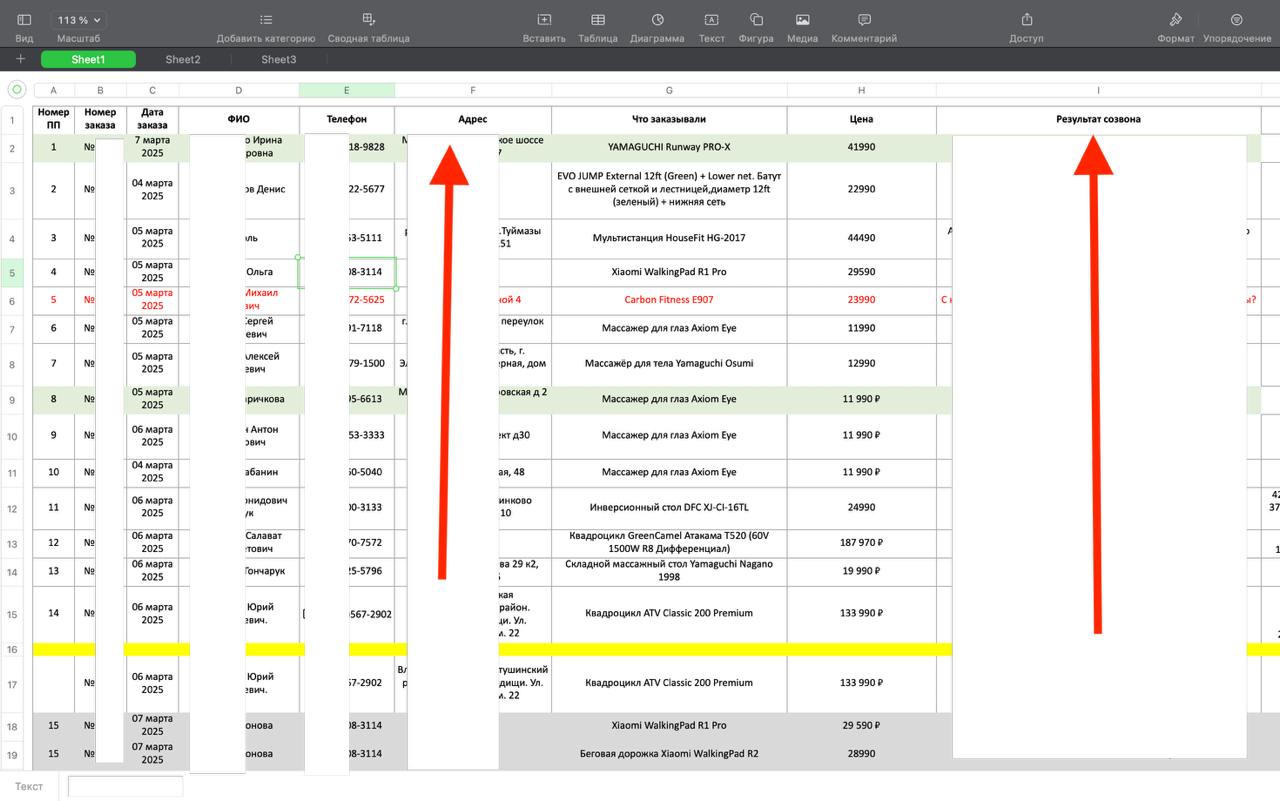Select the Телефон header cell
Image resolution: width=1280 pixels, height=801 pixels.
(347, 119)
